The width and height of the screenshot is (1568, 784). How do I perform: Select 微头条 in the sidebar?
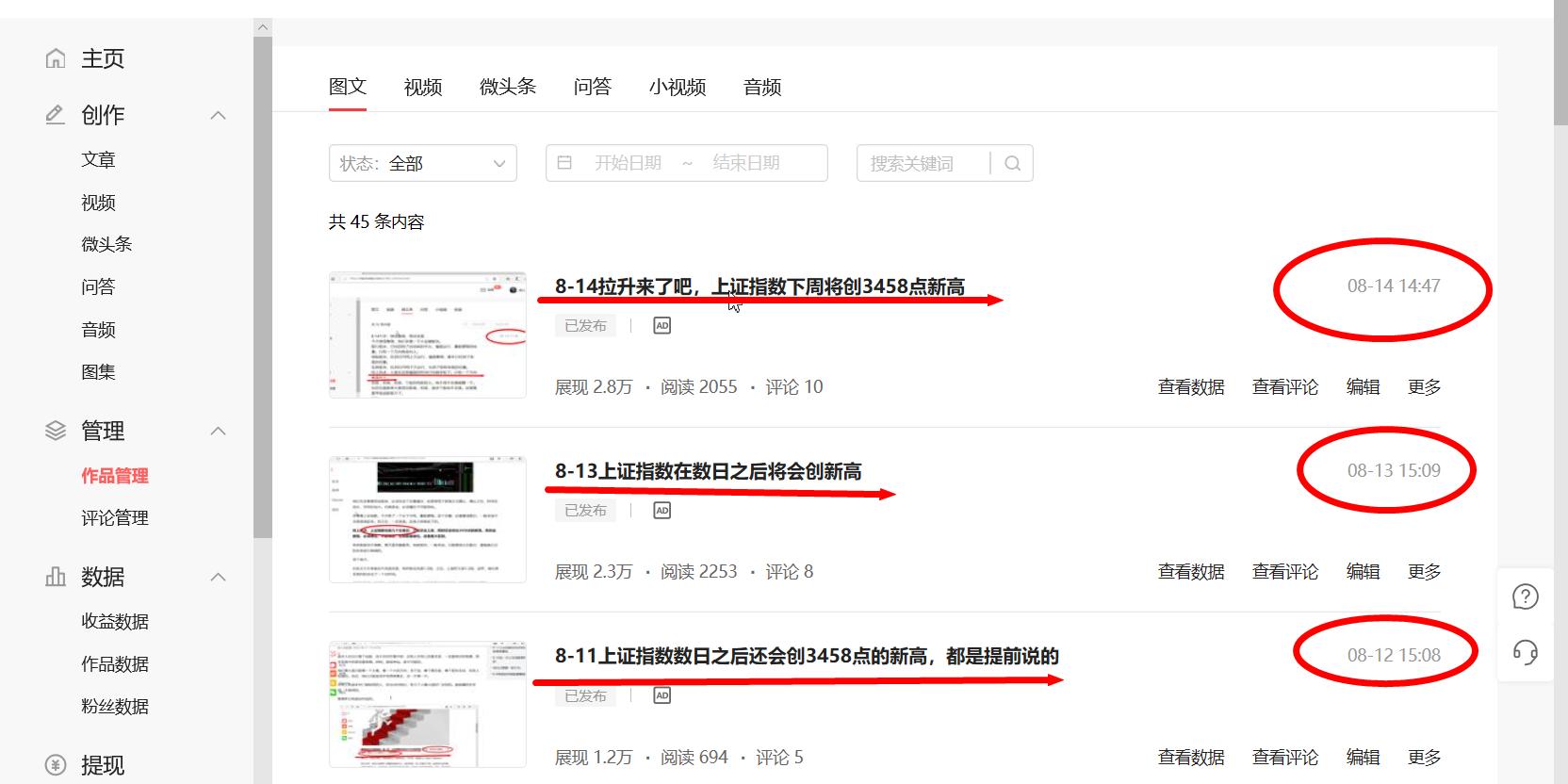pos(106,244)
